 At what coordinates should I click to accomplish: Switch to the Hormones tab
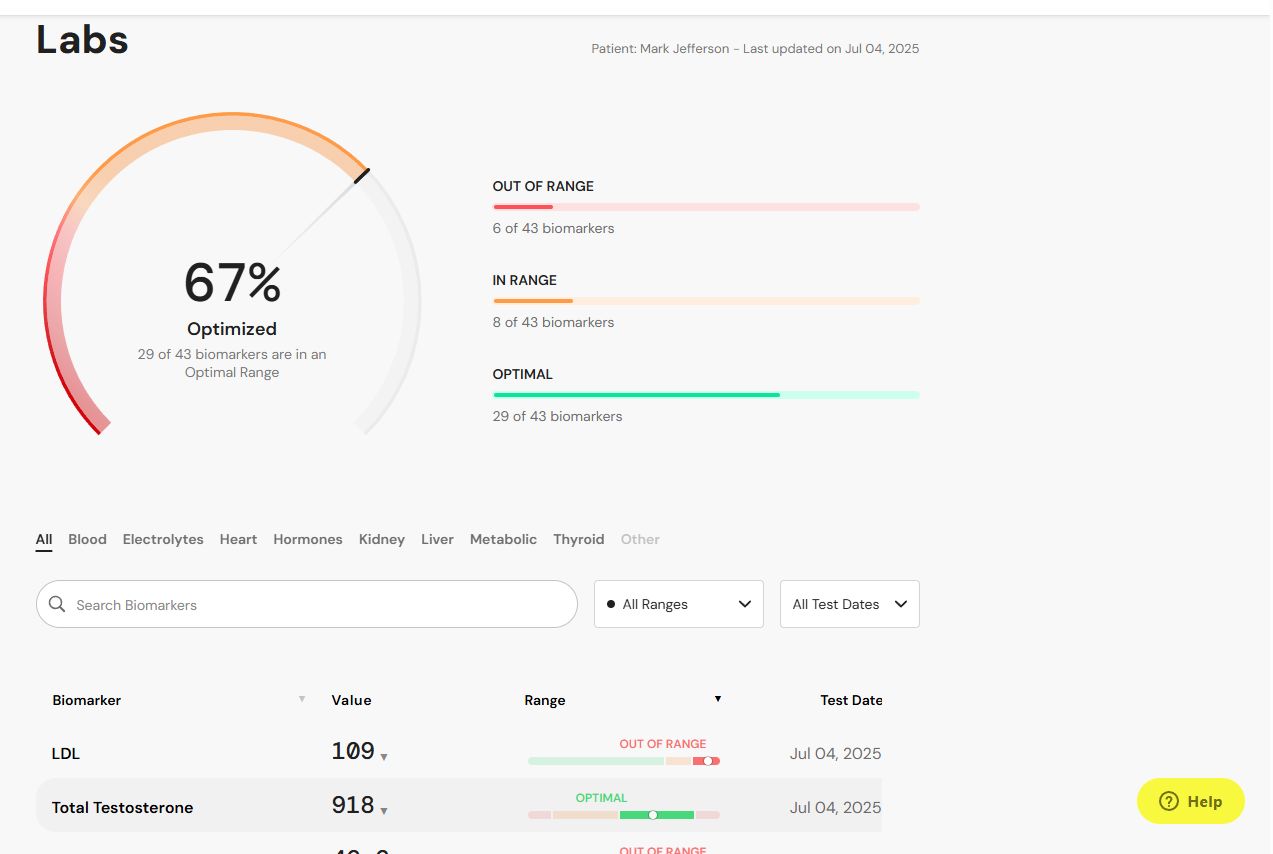(x=308, y=539)
